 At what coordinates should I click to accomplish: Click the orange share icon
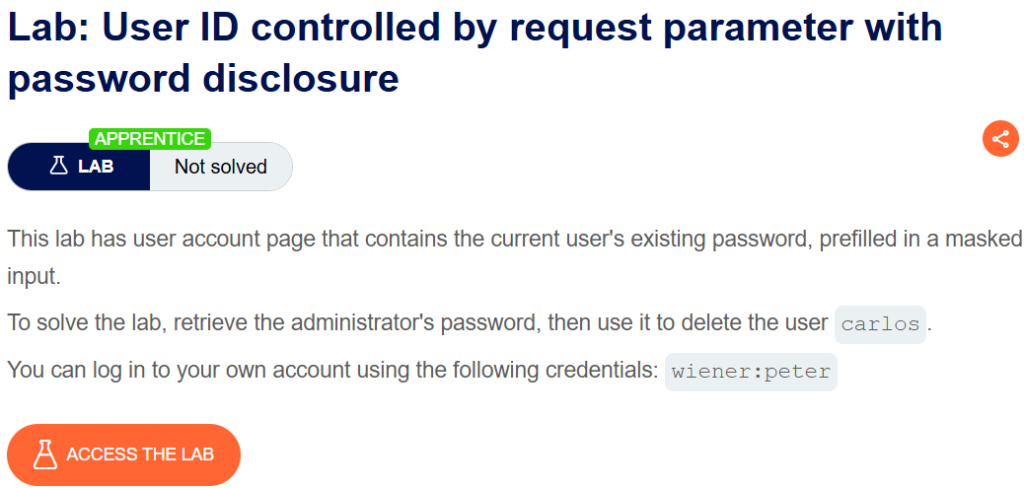tap(1000, 138)
